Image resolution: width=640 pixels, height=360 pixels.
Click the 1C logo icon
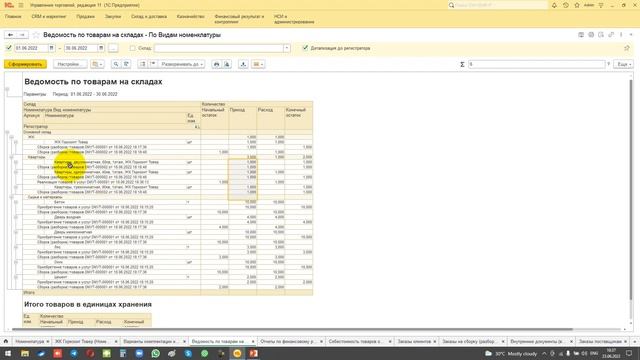coord(9,5)
